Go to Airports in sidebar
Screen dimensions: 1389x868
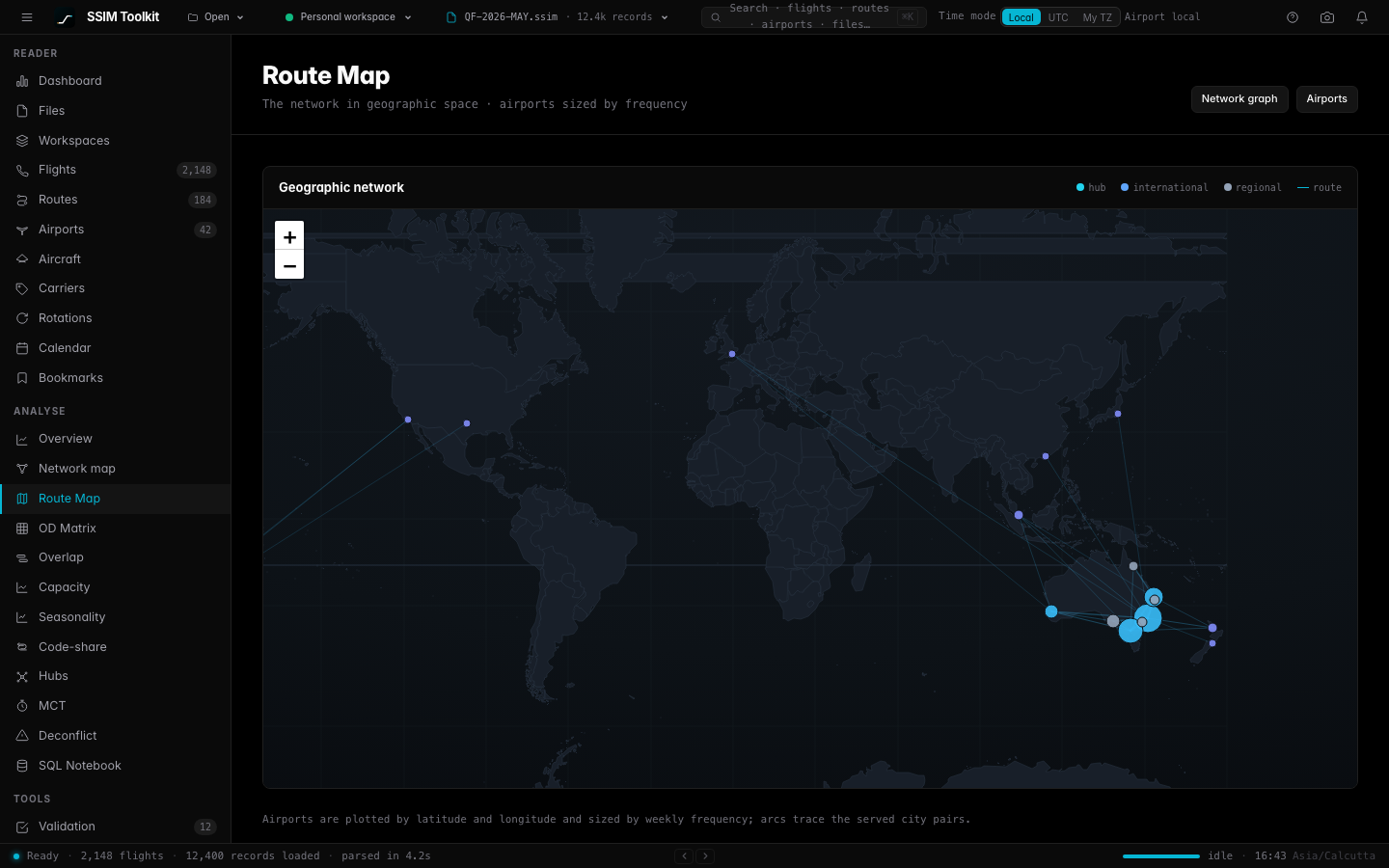(x=116, y=230)
